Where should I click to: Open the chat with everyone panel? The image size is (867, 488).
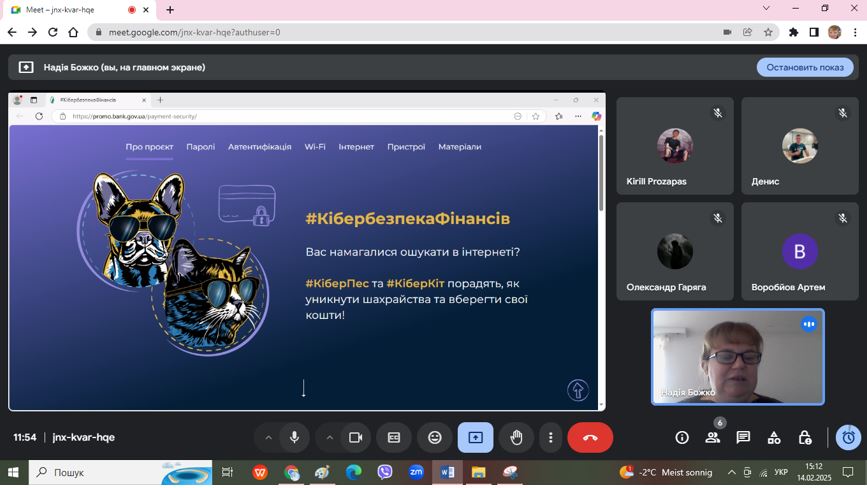coord(743,438)
